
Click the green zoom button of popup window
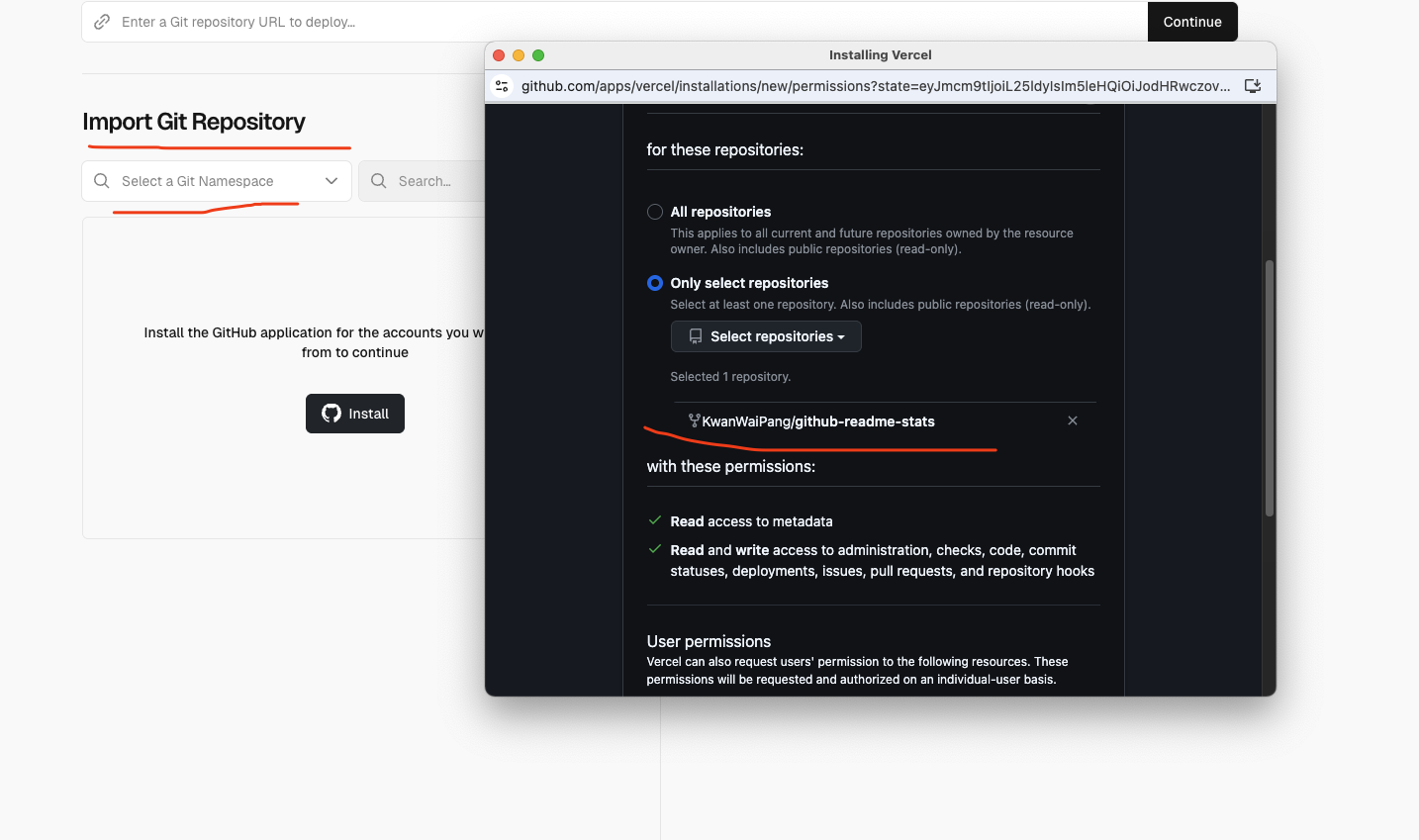click(x=538, y=55)
